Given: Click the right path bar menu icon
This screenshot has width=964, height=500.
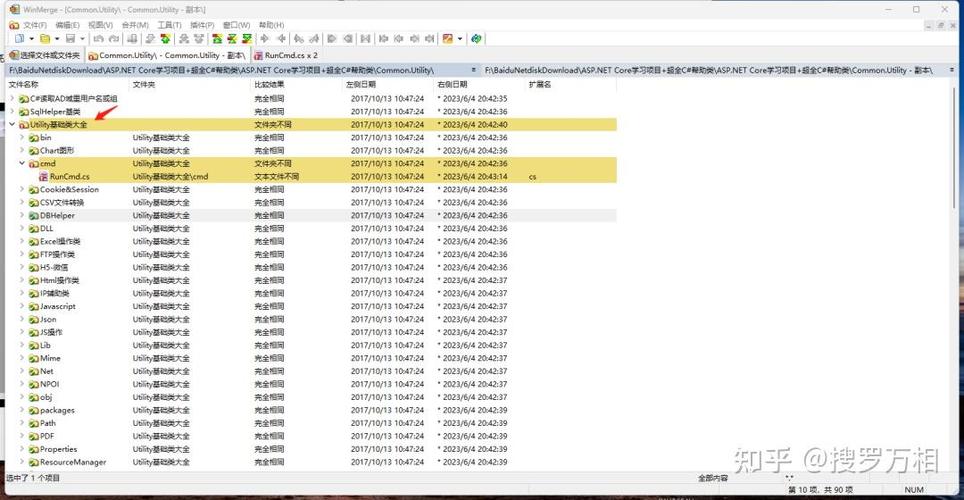Looking at the screenshot, I should pos(952,70).
